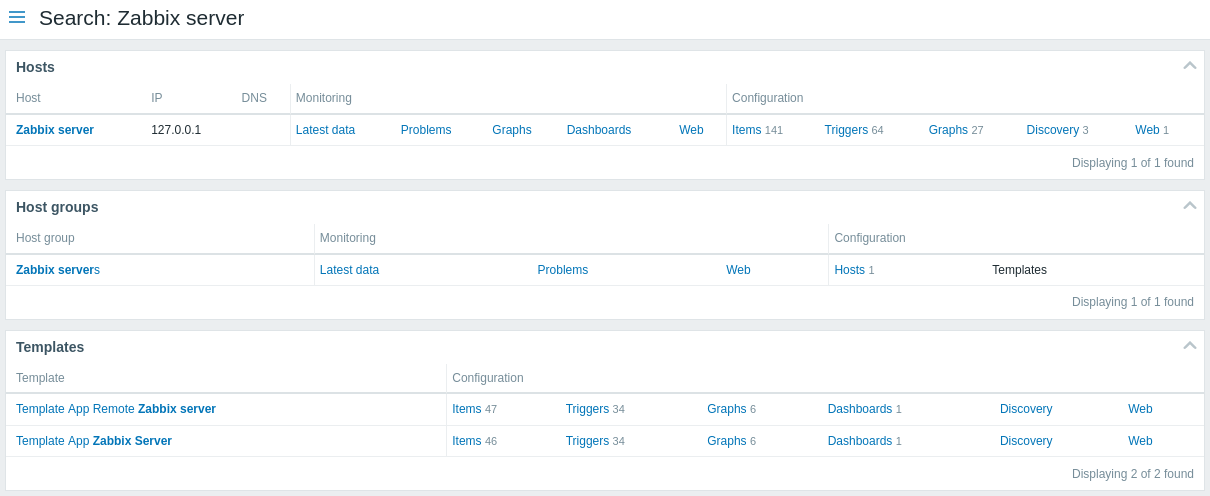This screenshot has height=496, width=1210.
Task: Open Triggers 64 configuration link
Action: [x=846, y=130]
